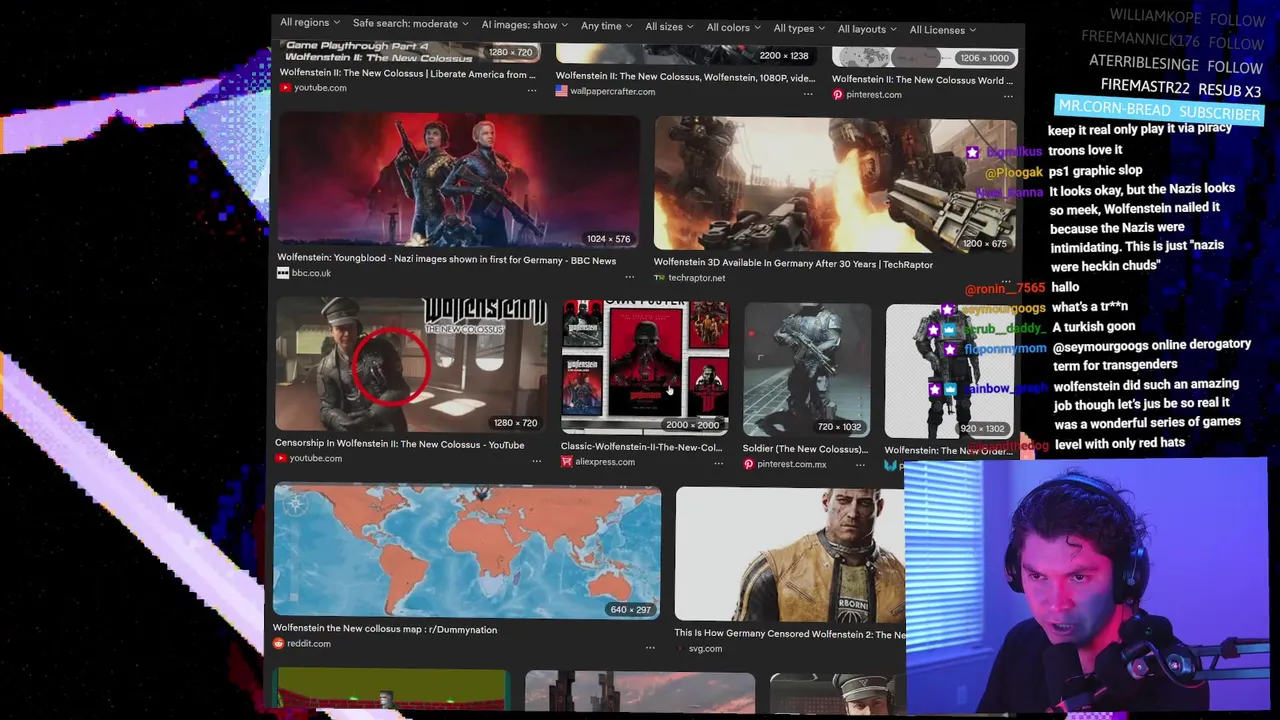Open the All types filter dropdown

click(x=799, y=29)
